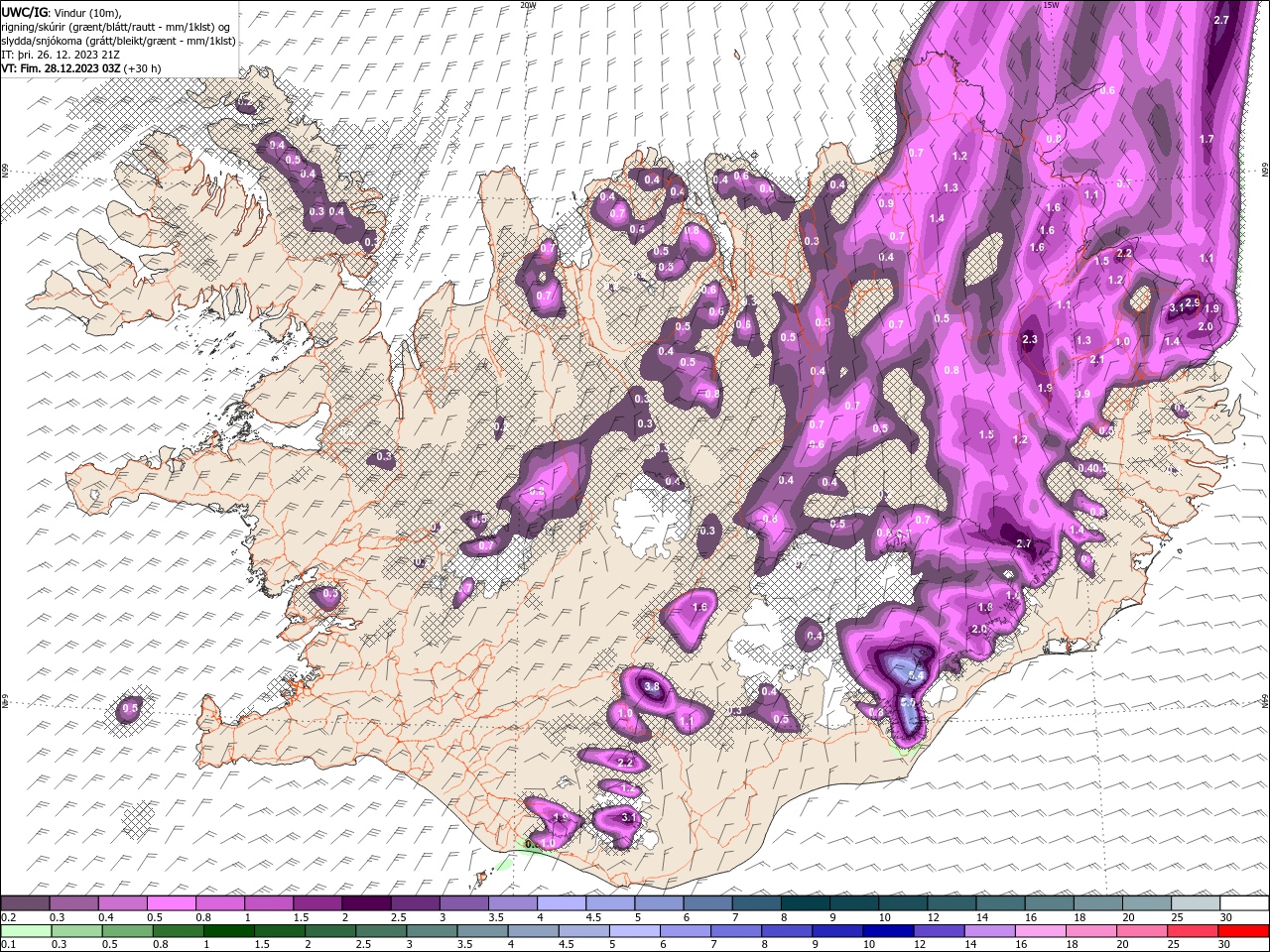Image resolution: width=1270 pixels, height=952 pixels.
Task: Choose the lower legend swatch labeled 4.5
Action: (583, 931)
